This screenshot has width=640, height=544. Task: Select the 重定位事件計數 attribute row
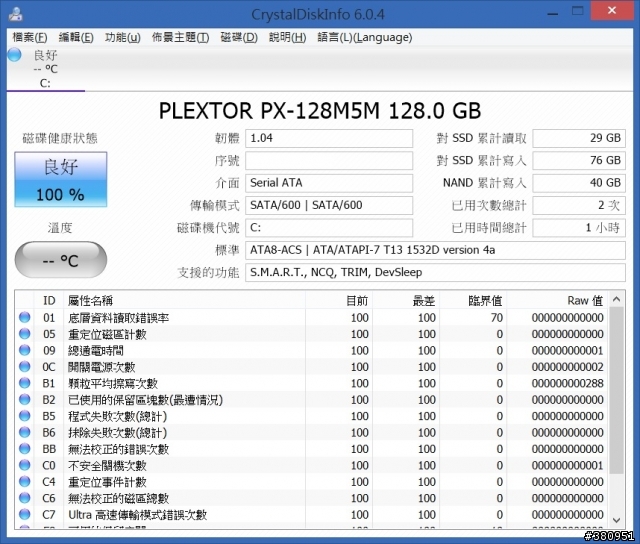pos(312,482)
